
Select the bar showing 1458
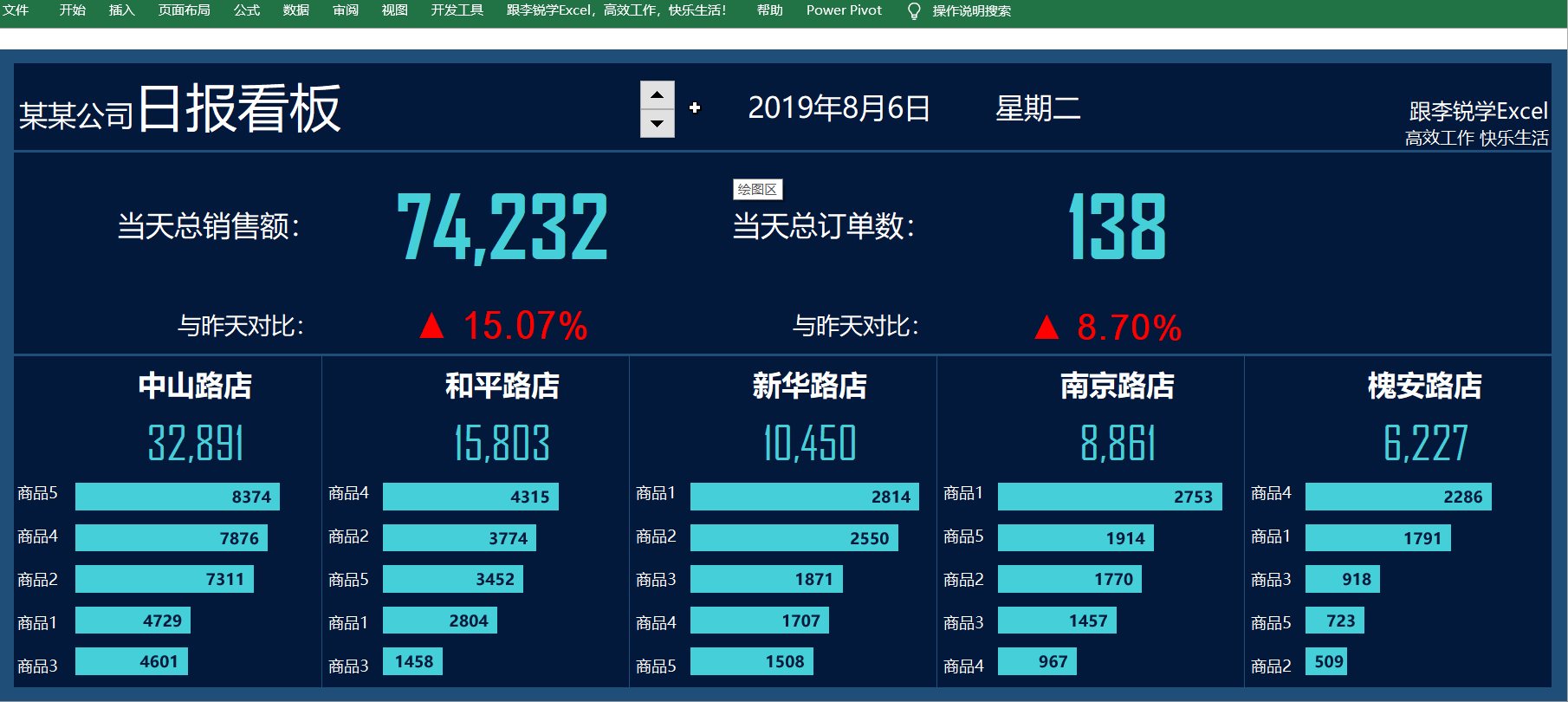click(x=412, y=661)
